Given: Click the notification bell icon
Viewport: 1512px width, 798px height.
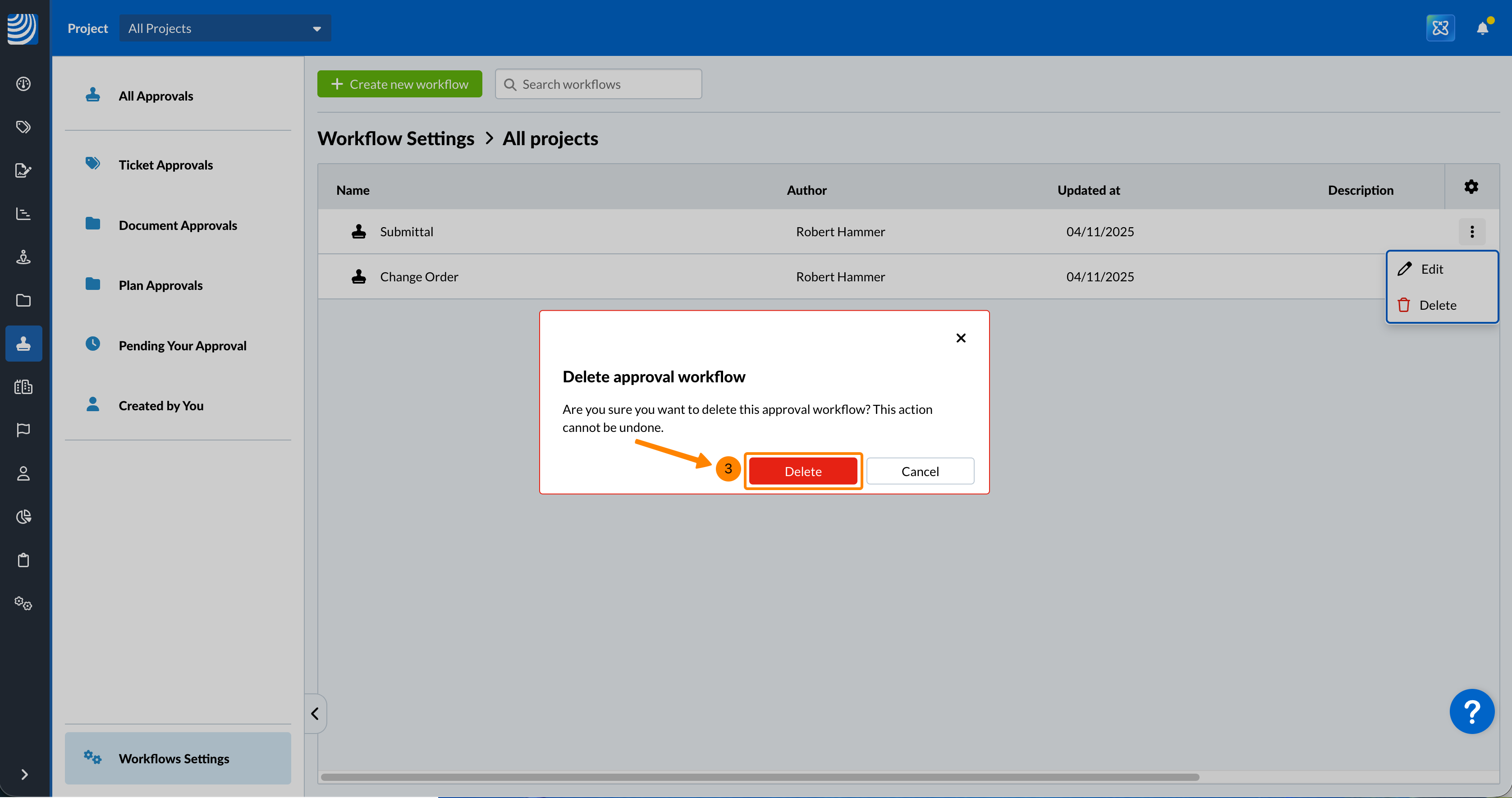Looking at the screenshot, I should tap(1482, 28).
